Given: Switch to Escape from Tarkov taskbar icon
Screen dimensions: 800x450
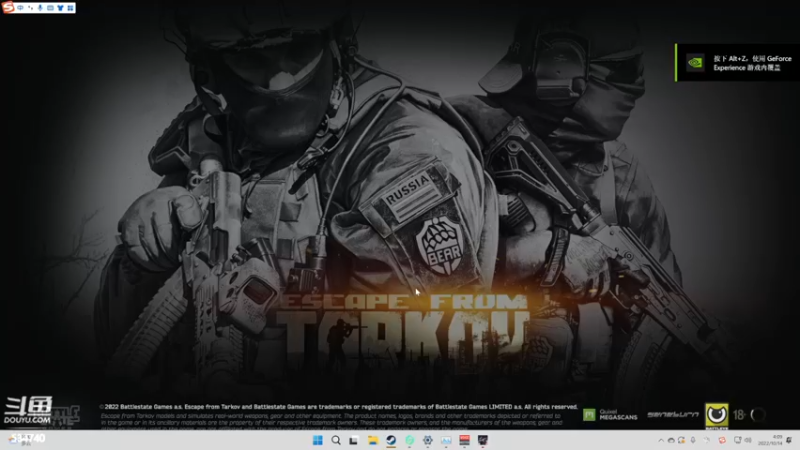Looking at the screenshot, I should [x=483, y=440].
